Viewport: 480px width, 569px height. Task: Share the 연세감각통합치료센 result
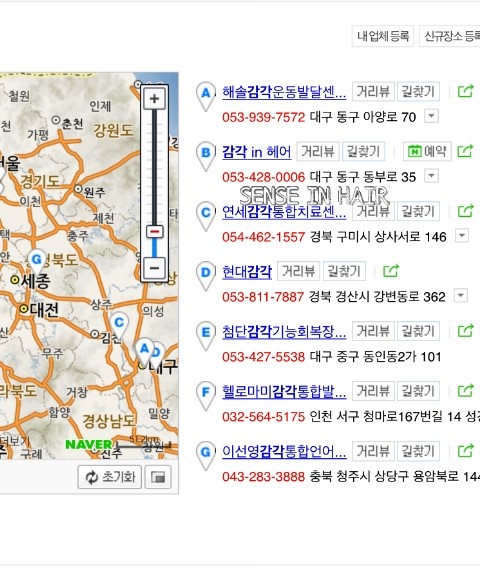[x=465, y=210]
